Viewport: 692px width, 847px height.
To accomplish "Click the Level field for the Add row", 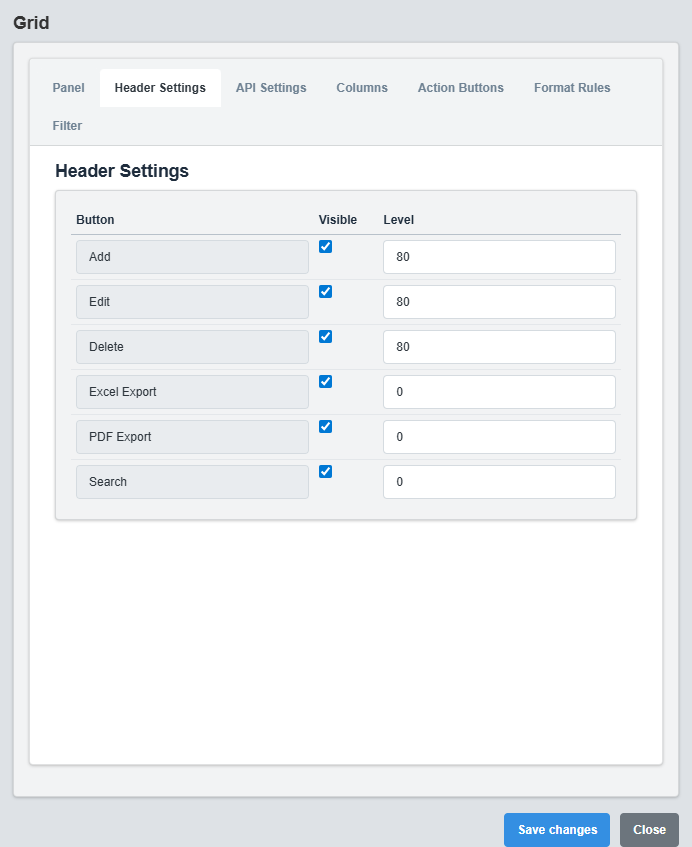I will click(x=498, y=257).
